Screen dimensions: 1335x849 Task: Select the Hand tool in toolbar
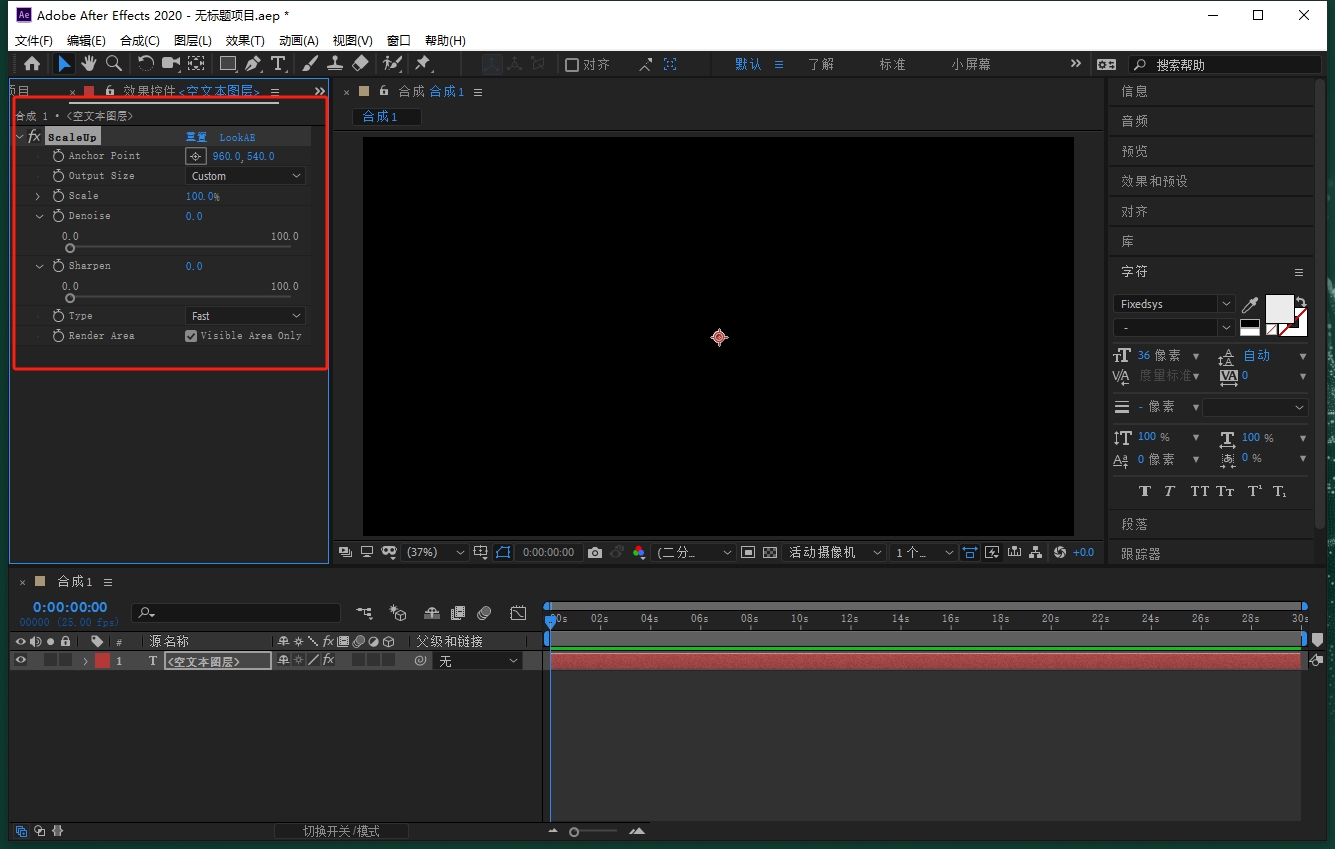(x=89, y=64)
